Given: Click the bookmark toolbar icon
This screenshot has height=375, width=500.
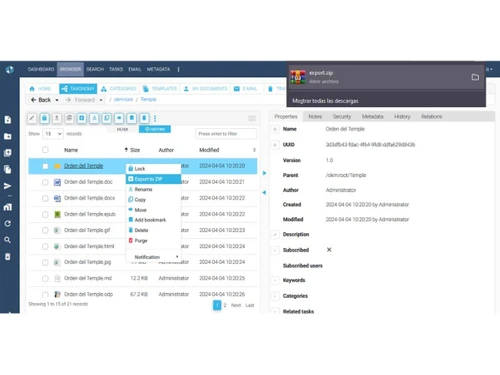Looking at the screenshot, I should tap(132, 118).
